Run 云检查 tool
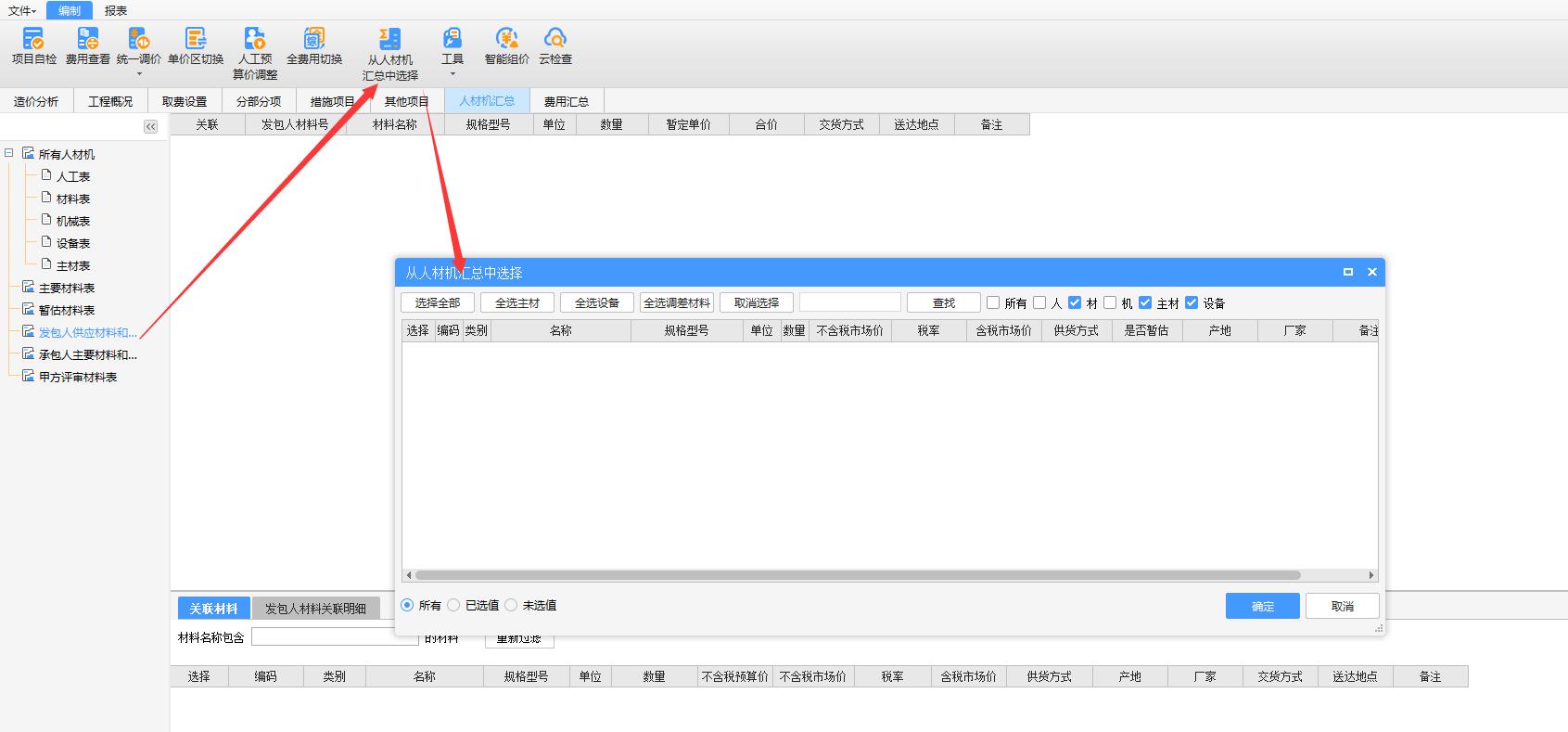 [555, 45]
